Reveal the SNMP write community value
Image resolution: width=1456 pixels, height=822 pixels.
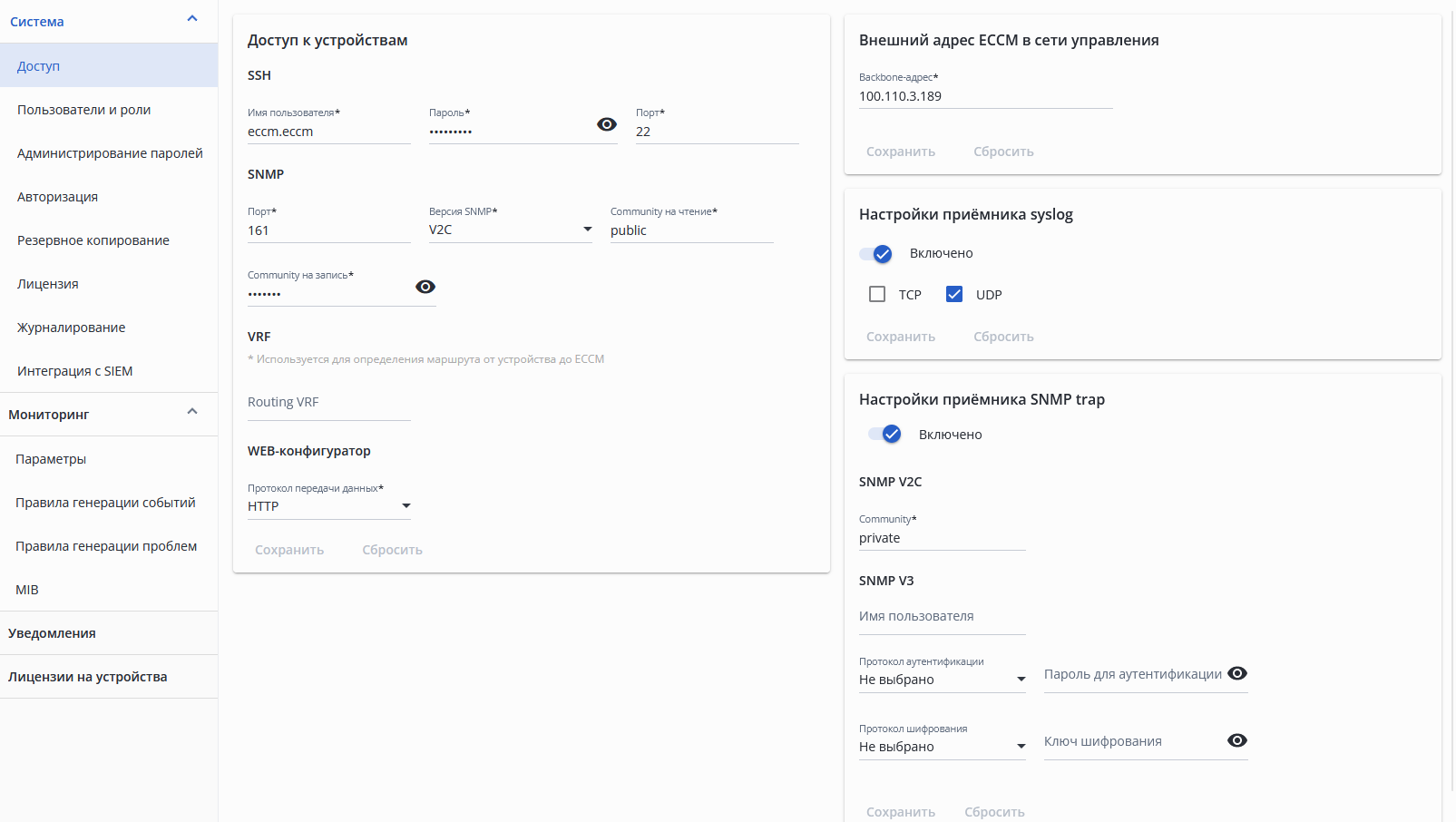click(x=425, y=287)
